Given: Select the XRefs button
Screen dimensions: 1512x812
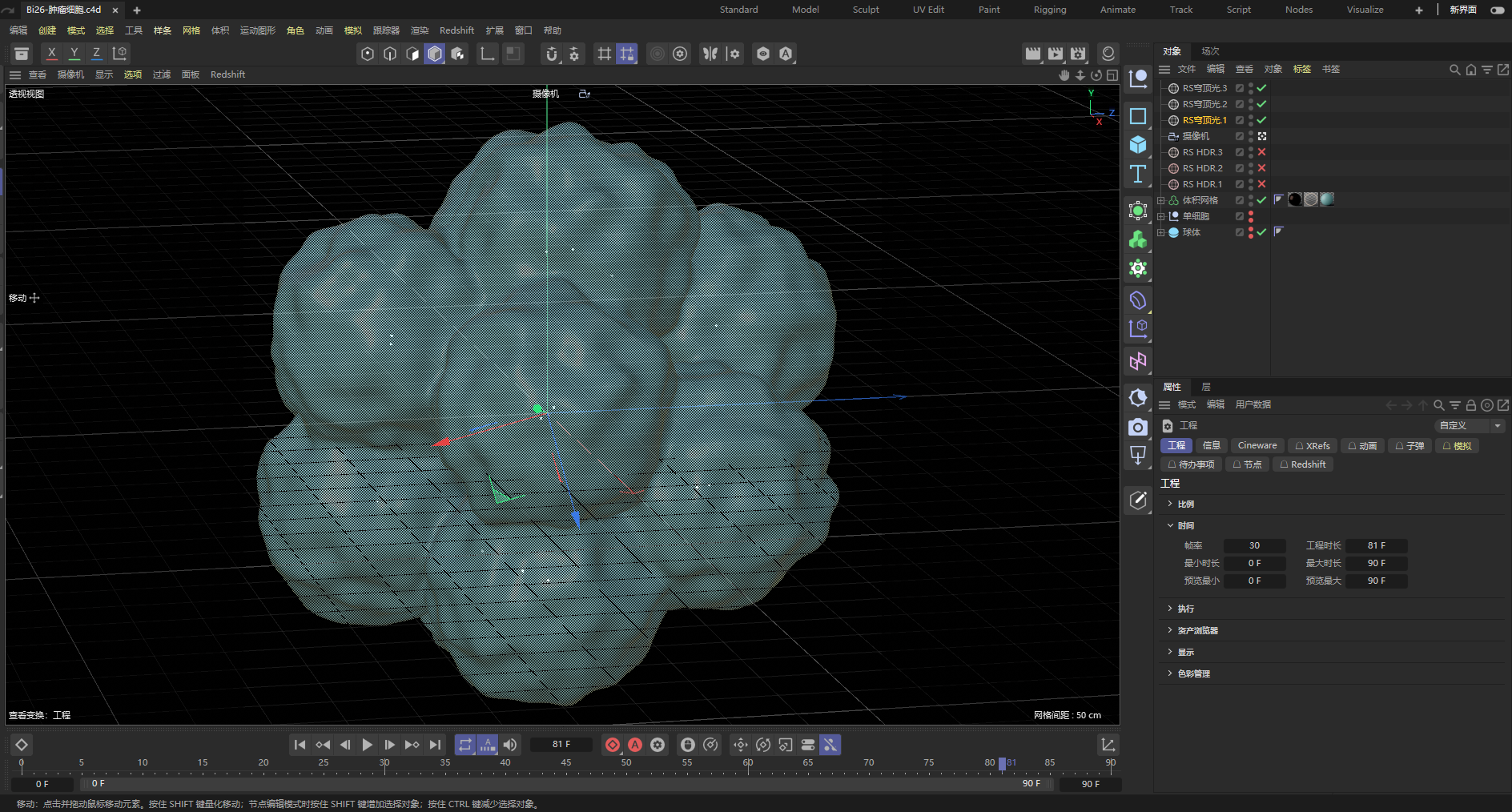Looking at the screenshot, I should coord(1313,446).
